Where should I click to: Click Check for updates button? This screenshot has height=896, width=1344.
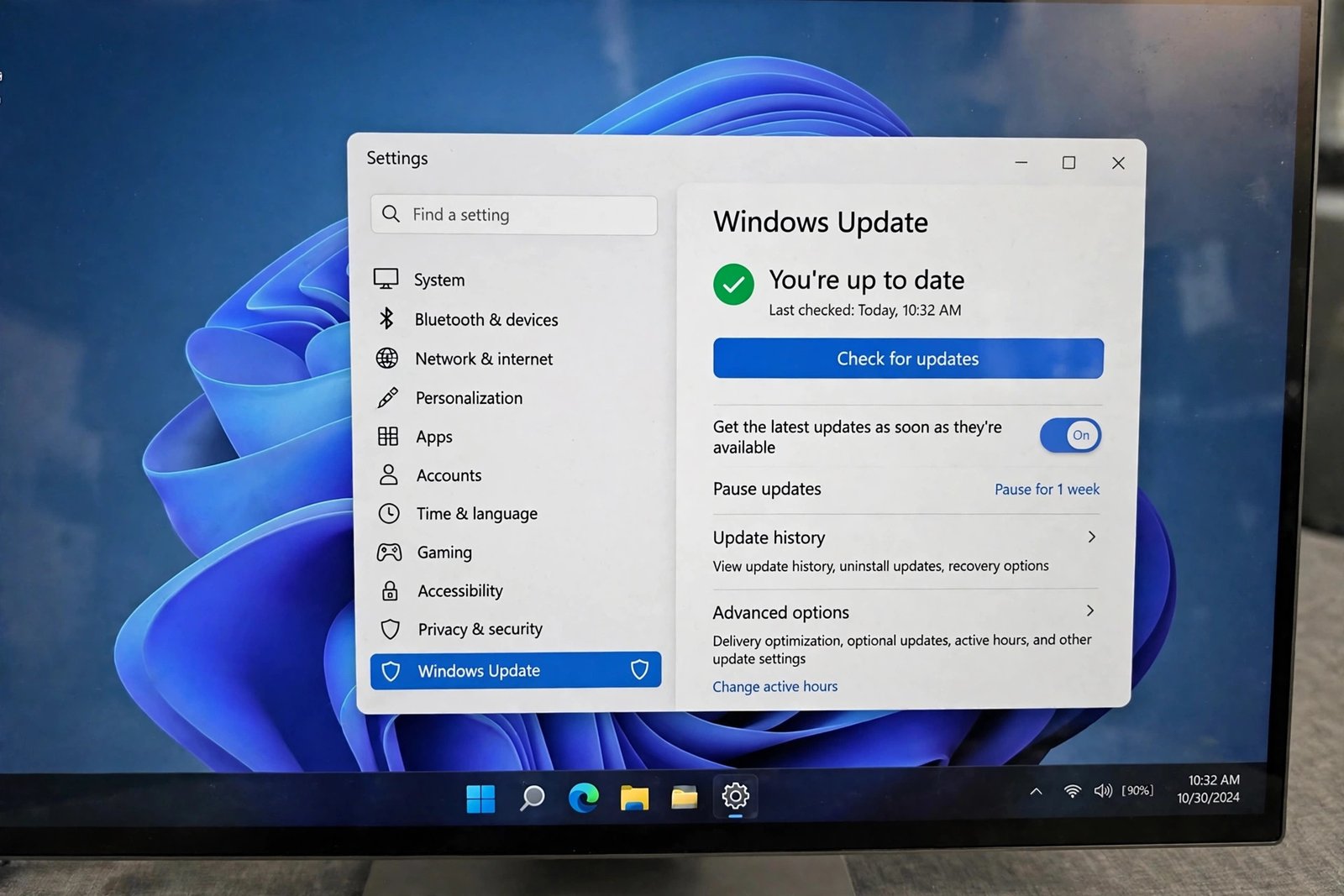(x=908, y=359)
